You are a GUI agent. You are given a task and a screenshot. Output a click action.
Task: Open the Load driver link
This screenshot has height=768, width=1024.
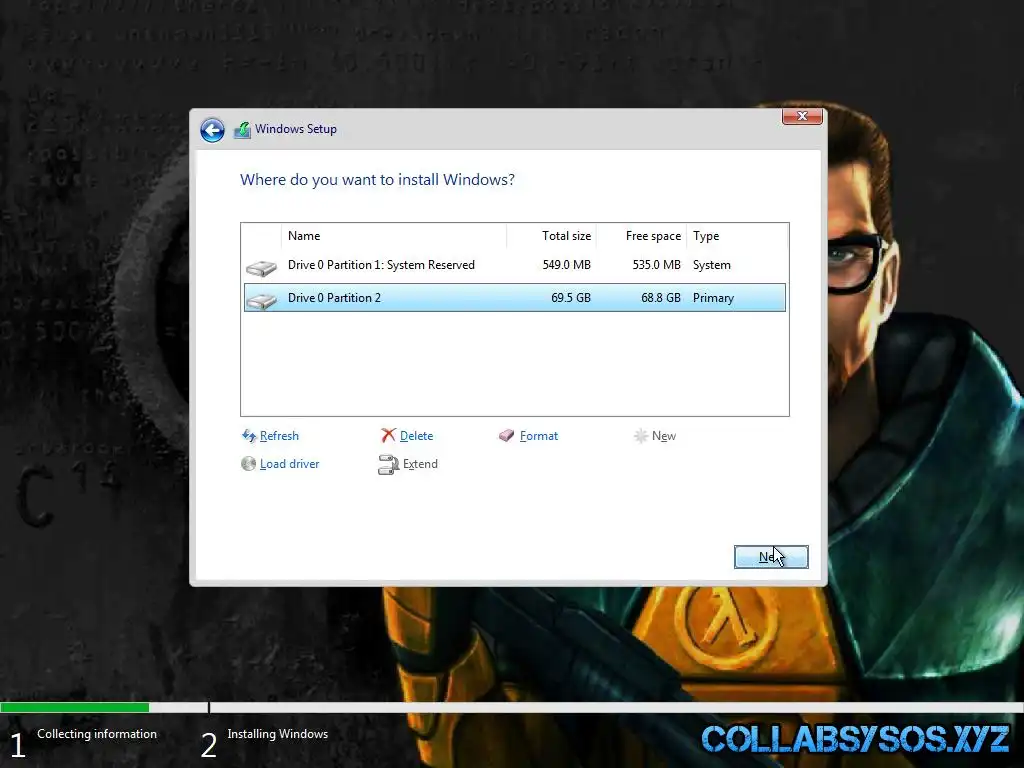click(289, 464)
